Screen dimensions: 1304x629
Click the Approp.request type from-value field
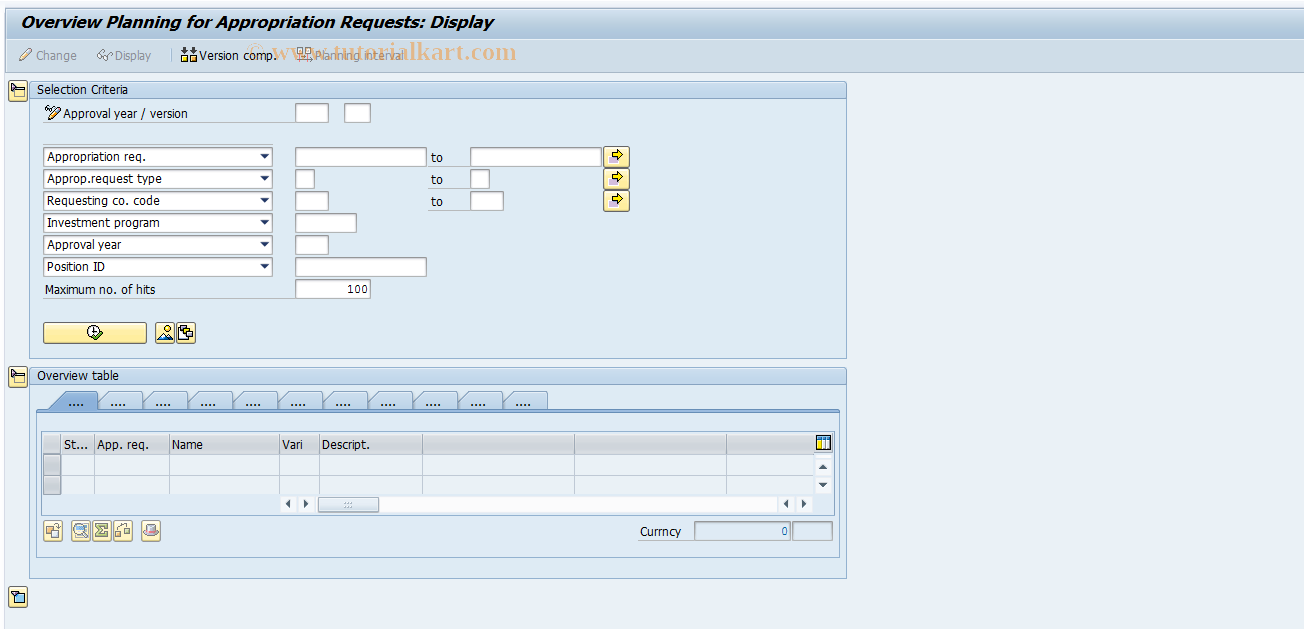tap(305, 179)
